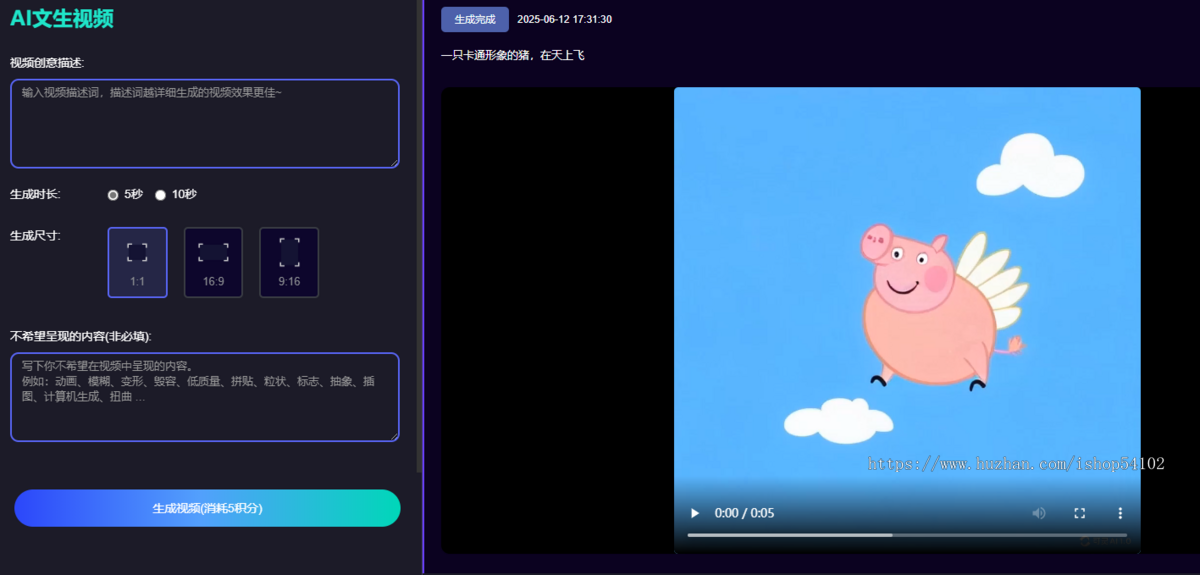Open the video in fullscreen mode

click(1080, 513)
